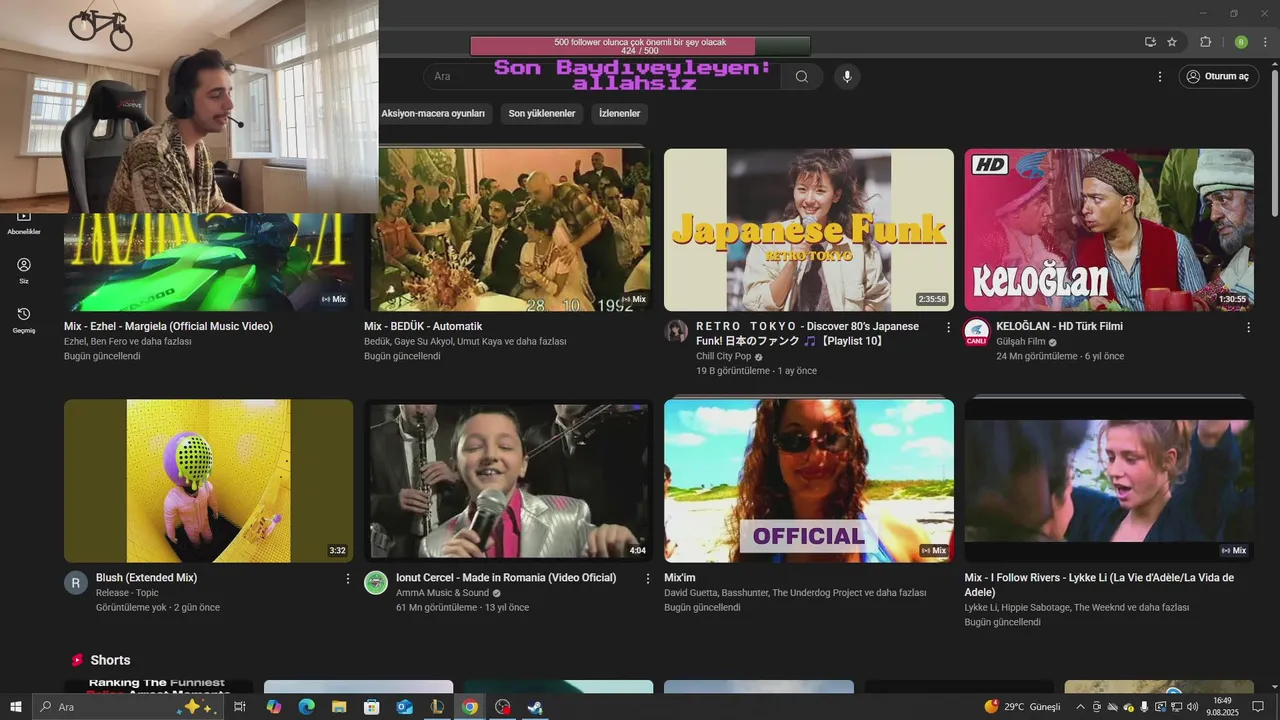Click title Mix - Ezhel - Margiela
This screenshot has height=720, width=1280.
point(168,327)
